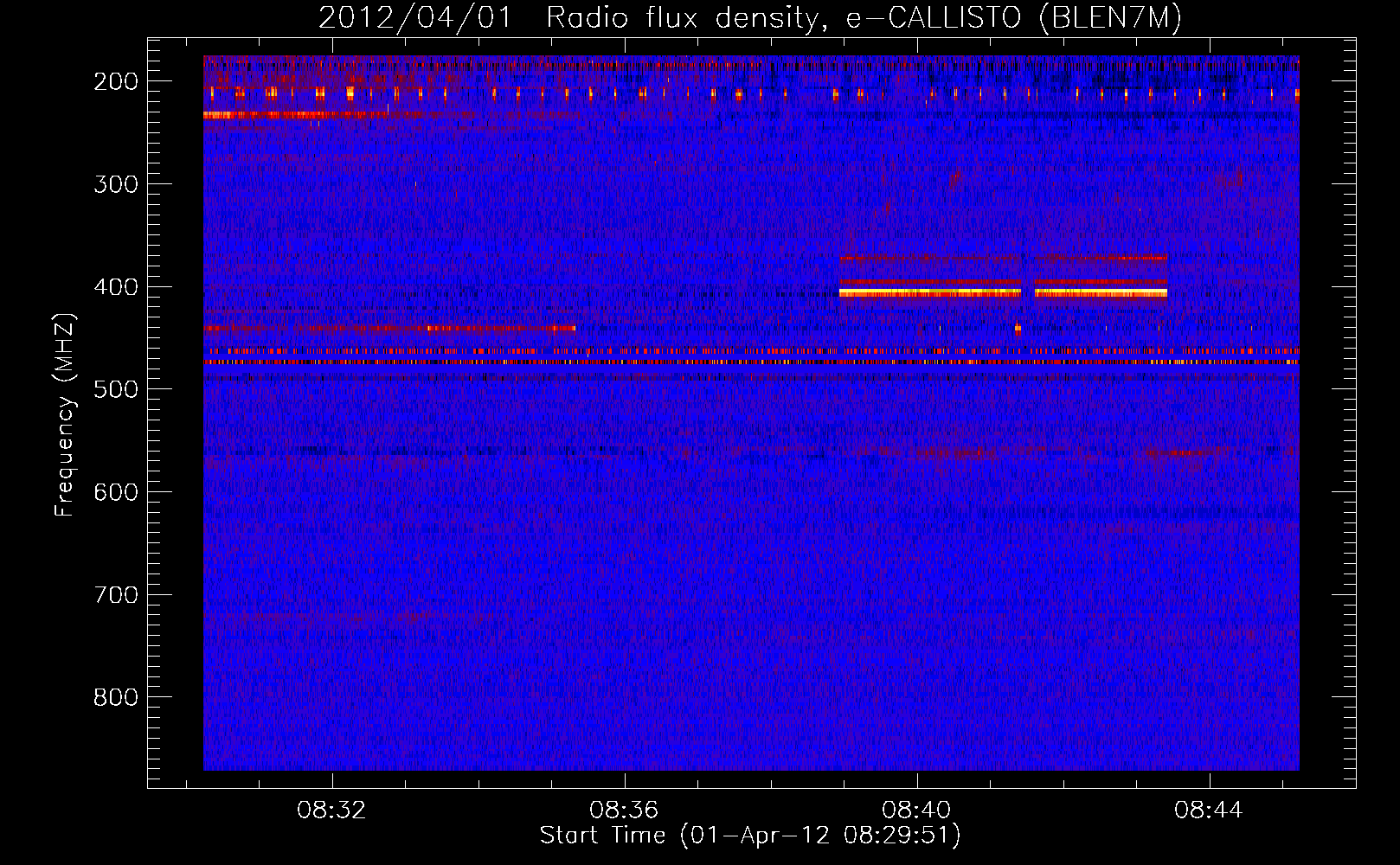Image resolution: width=1400 pixels, height=865 pixels.
Task: Click the 08:36 time tick label
Action: tap(624, 811)
